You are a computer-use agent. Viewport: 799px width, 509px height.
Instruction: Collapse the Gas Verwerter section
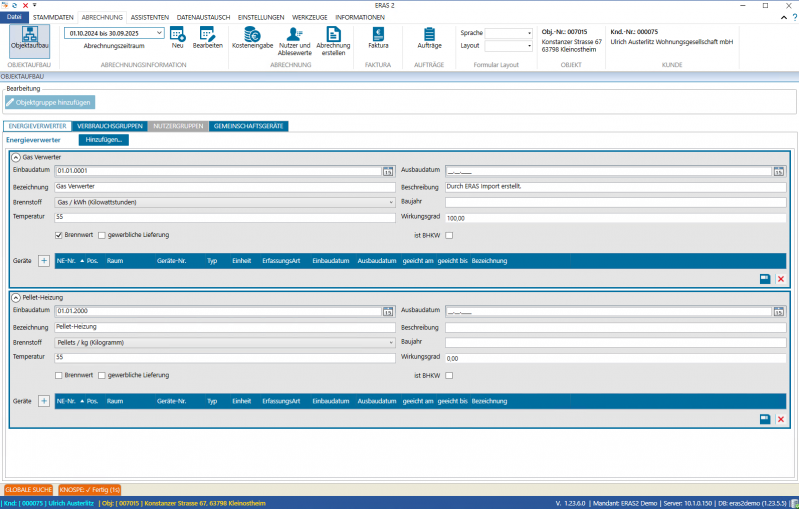pyautogui.click(x=16, y=157)
